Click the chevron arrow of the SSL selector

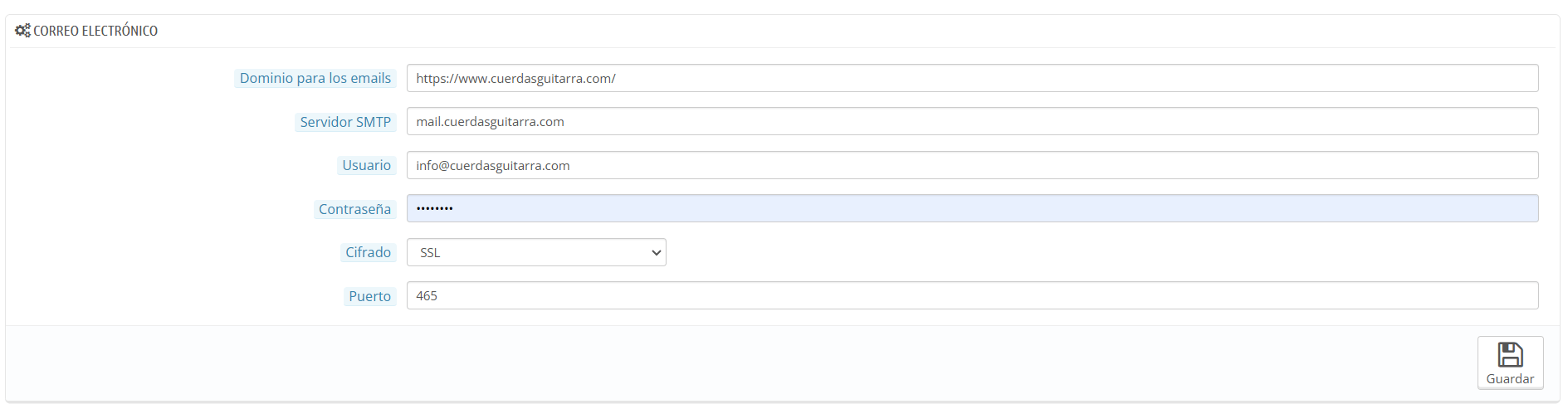click(656, 253)
